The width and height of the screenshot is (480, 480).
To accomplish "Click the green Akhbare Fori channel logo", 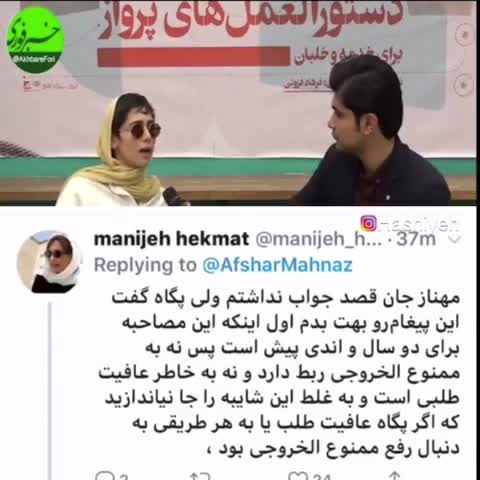I will pyautogui.click(x=35, y=39).
